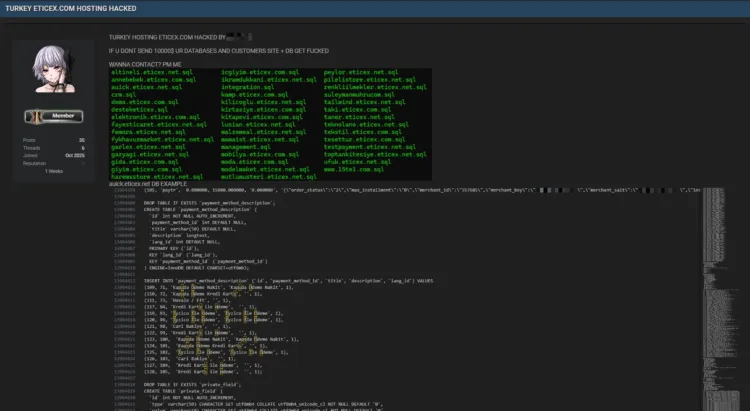The height and width of the screenshot is (411, 750).
Task: Click 'kilicoglu.eticex.net.sql' file name
Action: coord(264,102)
